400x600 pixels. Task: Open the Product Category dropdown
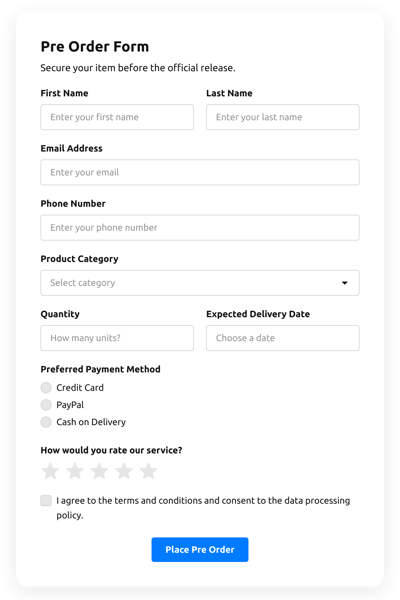click(200, 283)
